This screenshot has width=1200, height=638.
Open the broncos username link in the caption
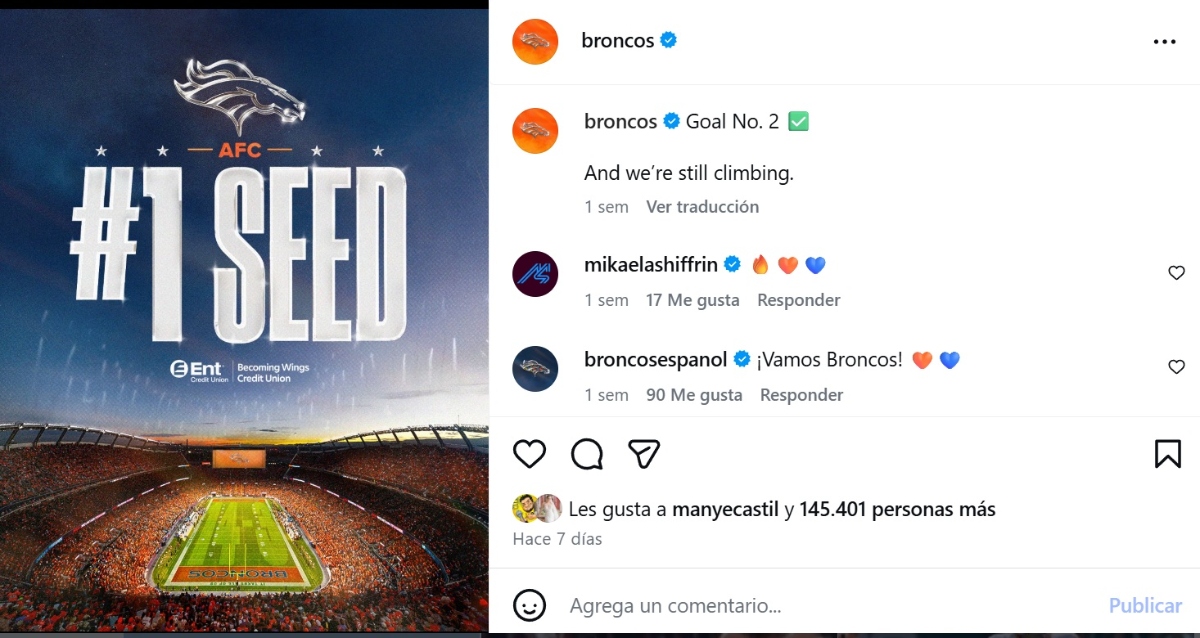click(620, 121)
